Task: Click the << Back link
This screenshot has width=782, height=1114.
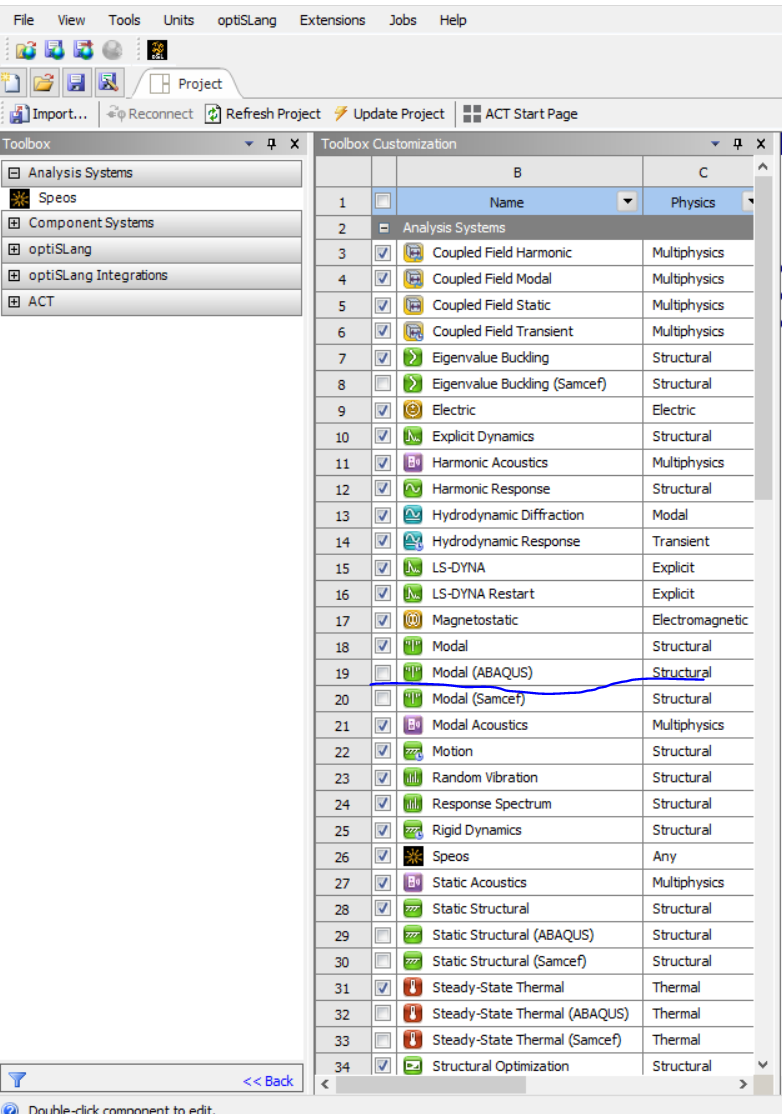Action: click(x=268, y=1081)
